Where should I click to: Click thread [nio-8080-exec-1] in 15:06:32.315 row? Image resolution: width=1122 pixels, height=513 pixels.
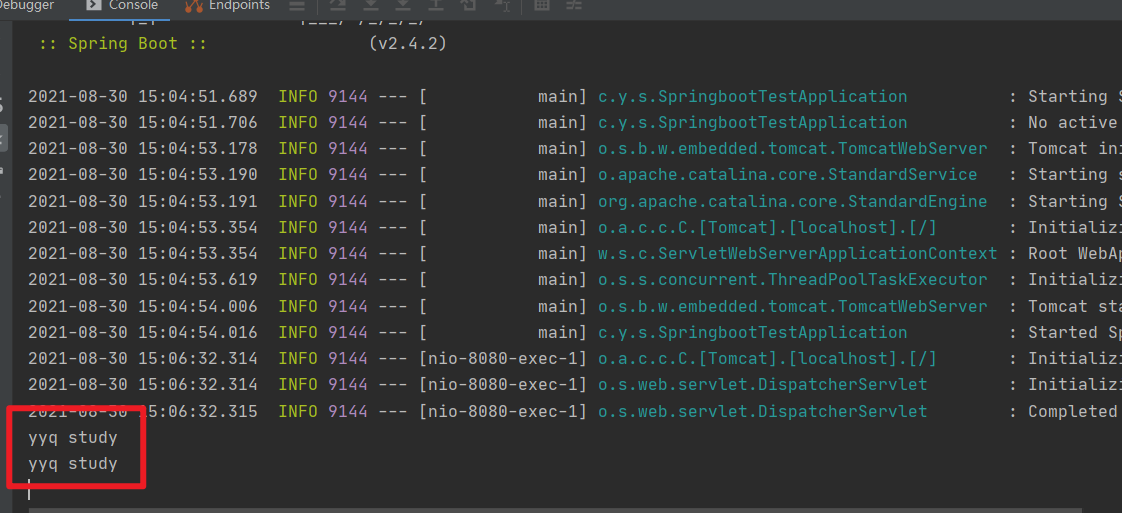504,412
